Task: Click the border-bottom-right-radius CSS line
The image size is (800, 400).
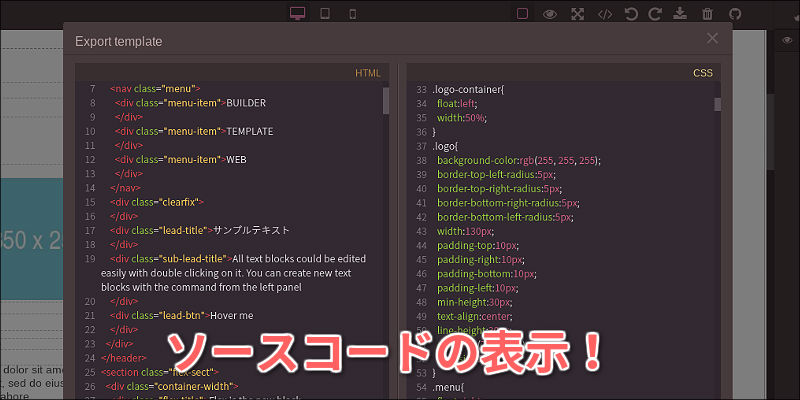Action: click(508, 203)
